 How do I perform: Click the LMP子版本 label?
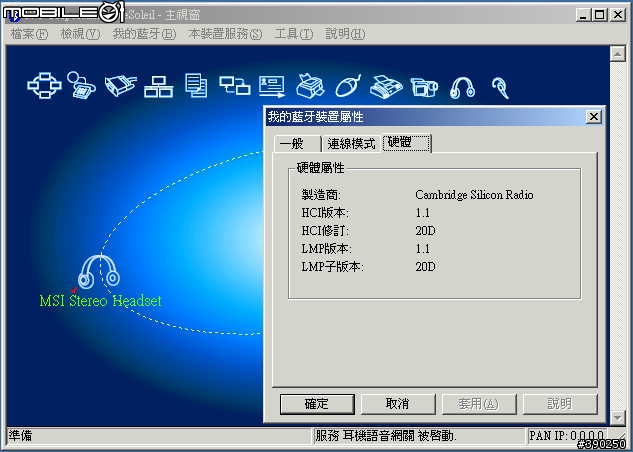(333, 267)
